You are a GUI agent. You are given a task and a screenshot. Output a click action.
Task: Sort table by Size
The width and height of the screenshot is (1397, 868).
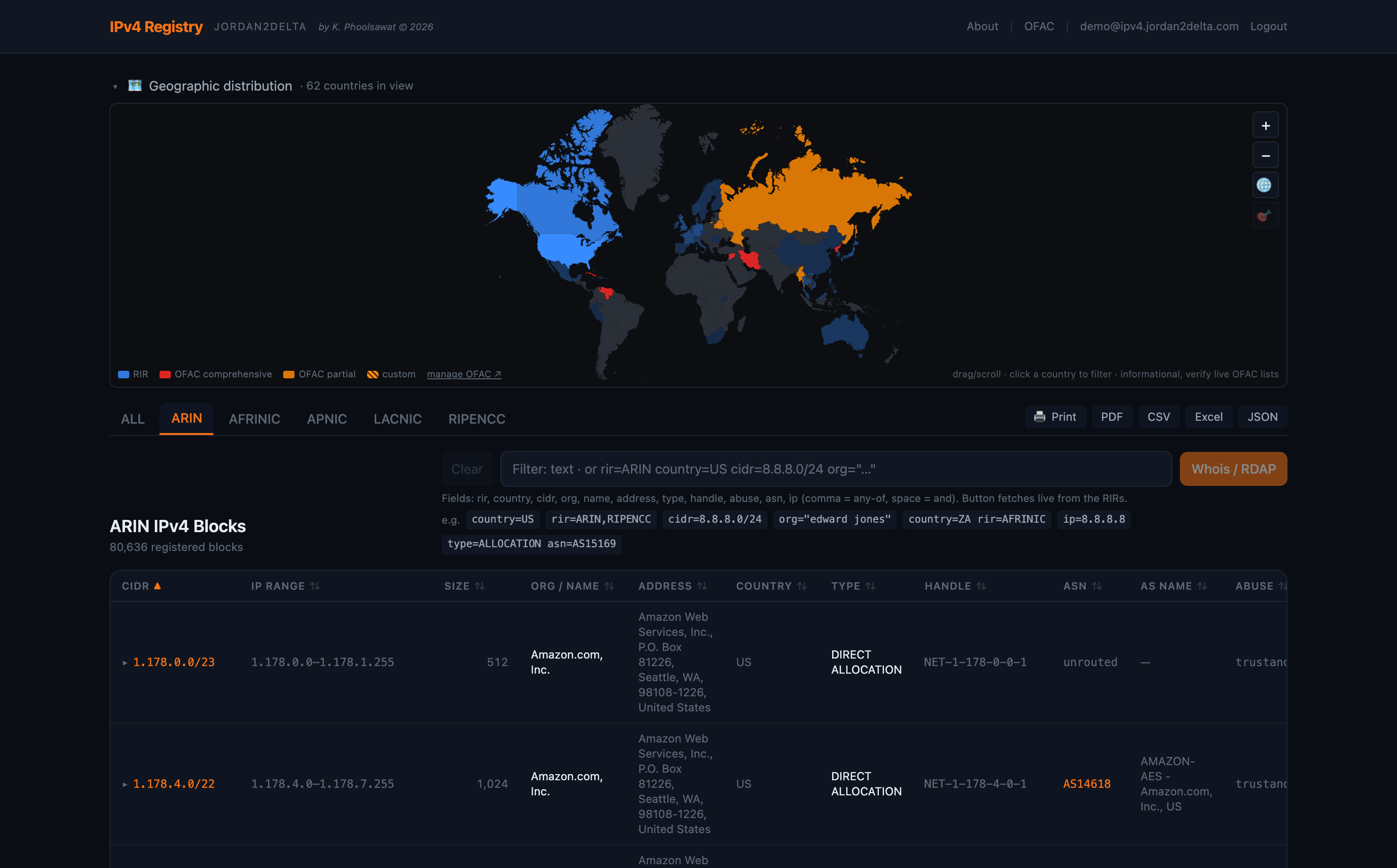(464, 586)
